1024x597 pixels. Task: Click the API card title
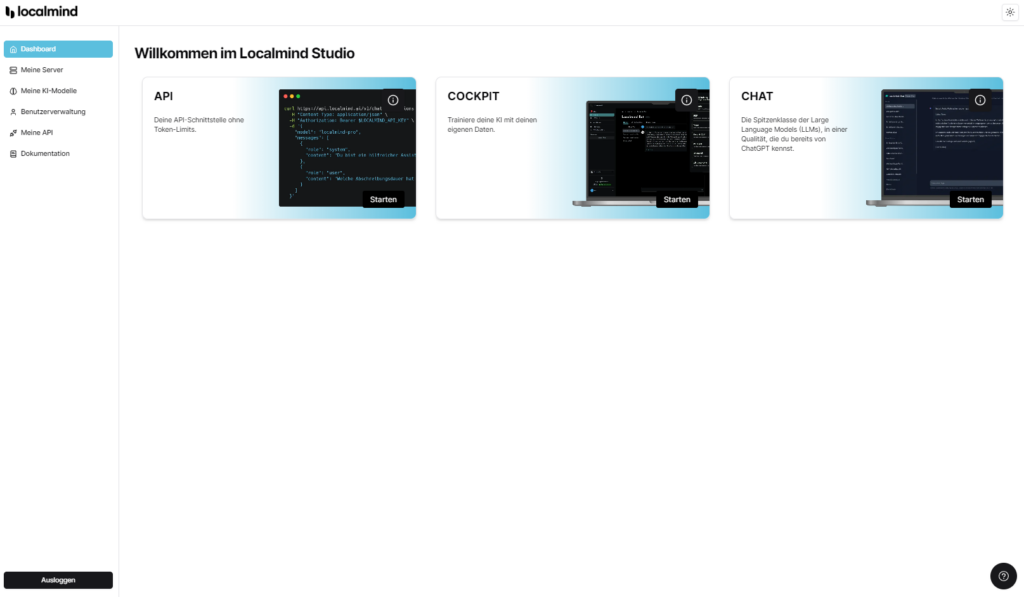click(163, 96)
